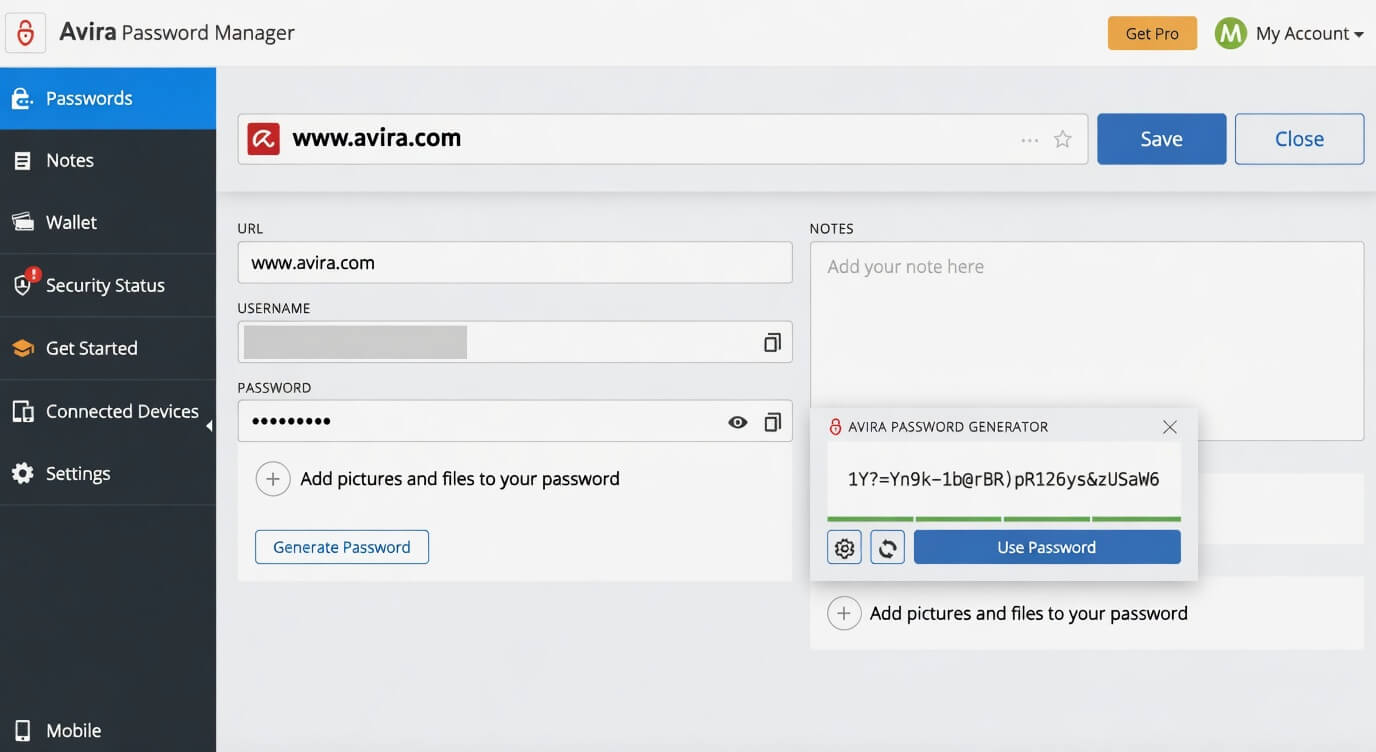Screen dimensions: 1376x752
Task: Collapse the sidebar with the arrow handle
Action: click(x=210, y=427)
